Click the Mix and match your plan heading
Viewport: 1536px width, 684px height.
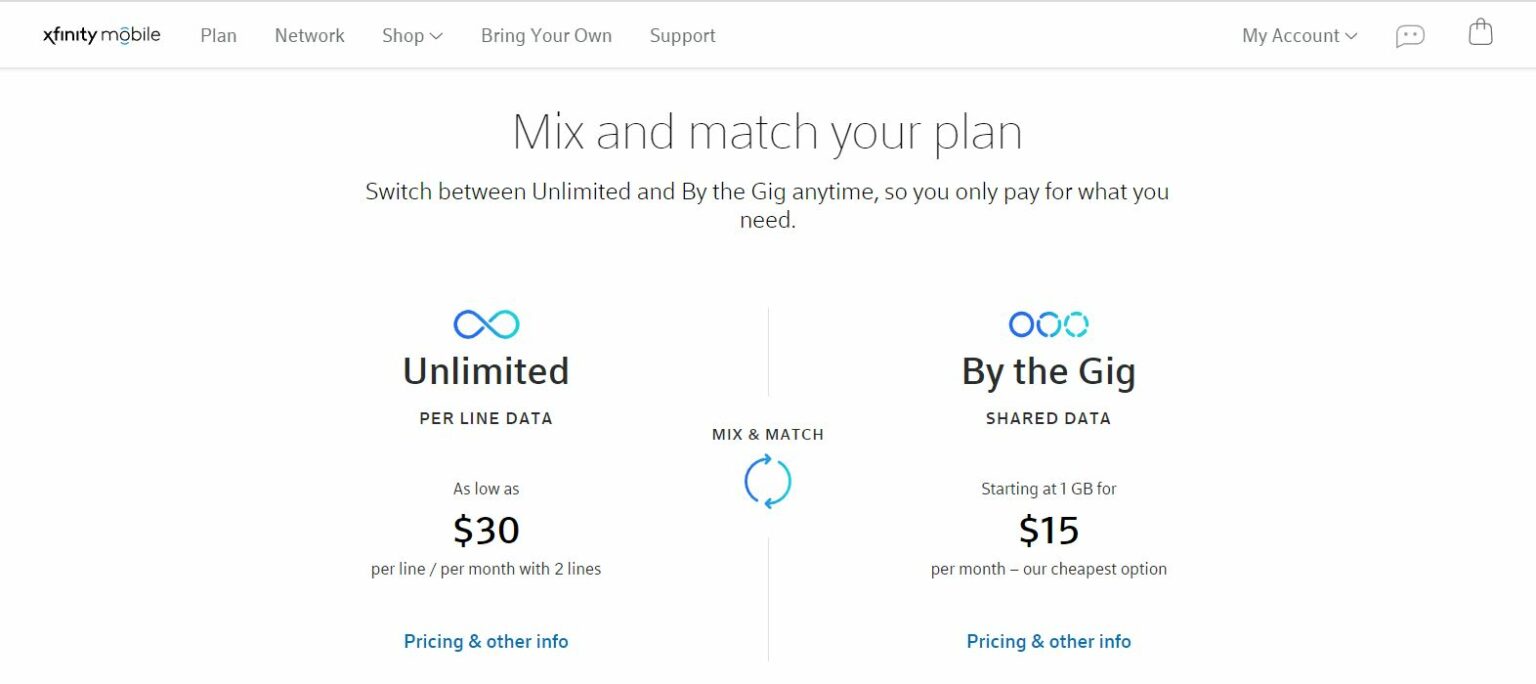tap(767, 130)
